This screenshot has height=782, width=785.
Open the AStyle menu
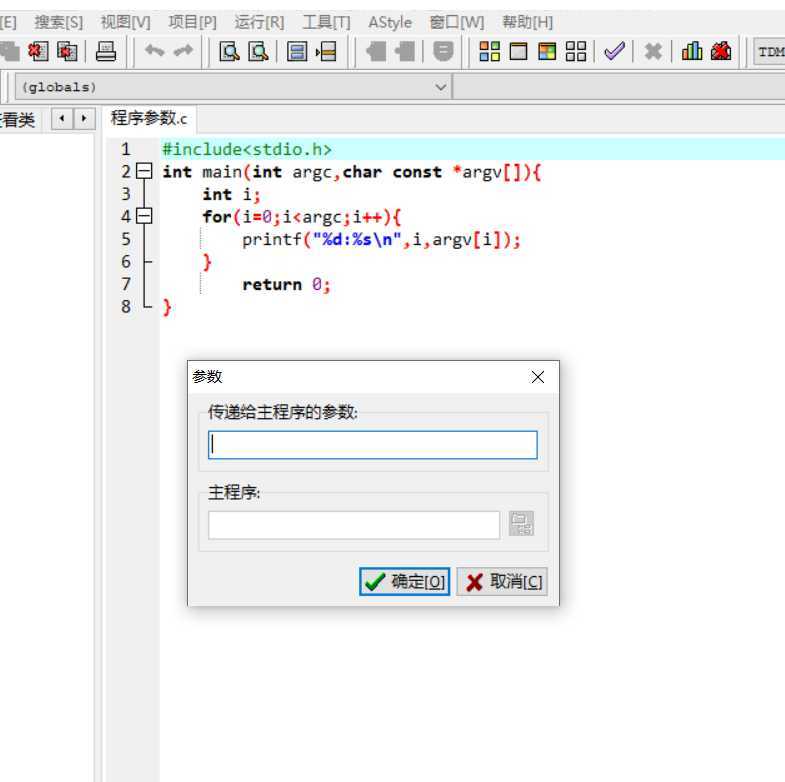[x=390, y=23]
